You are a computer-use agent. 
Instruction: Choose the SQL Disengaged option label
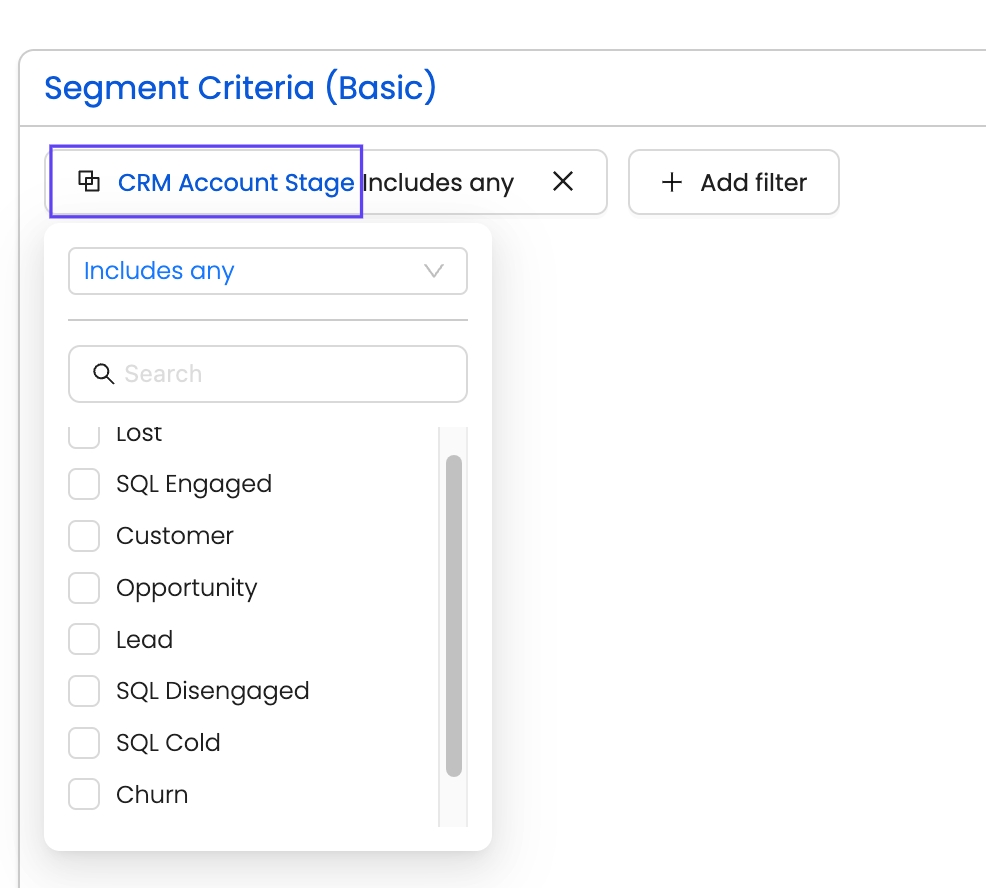212,691
